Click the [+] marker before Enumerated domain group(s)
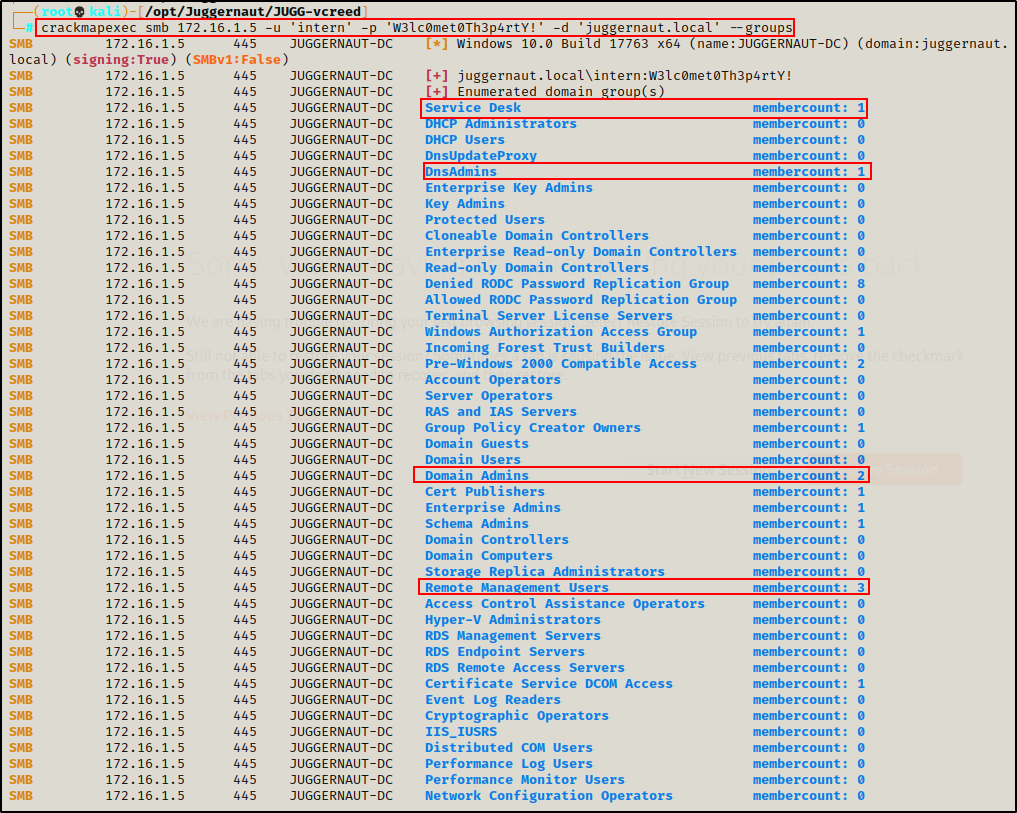Screen dimensions: 1017x813 (436, 92)
